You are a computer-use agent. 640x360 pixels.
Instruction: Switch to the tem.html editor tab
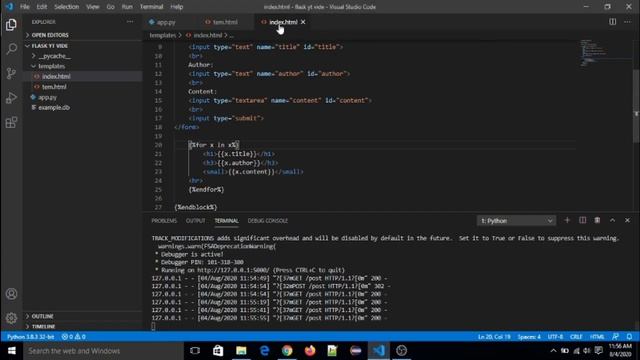point(225,22)
